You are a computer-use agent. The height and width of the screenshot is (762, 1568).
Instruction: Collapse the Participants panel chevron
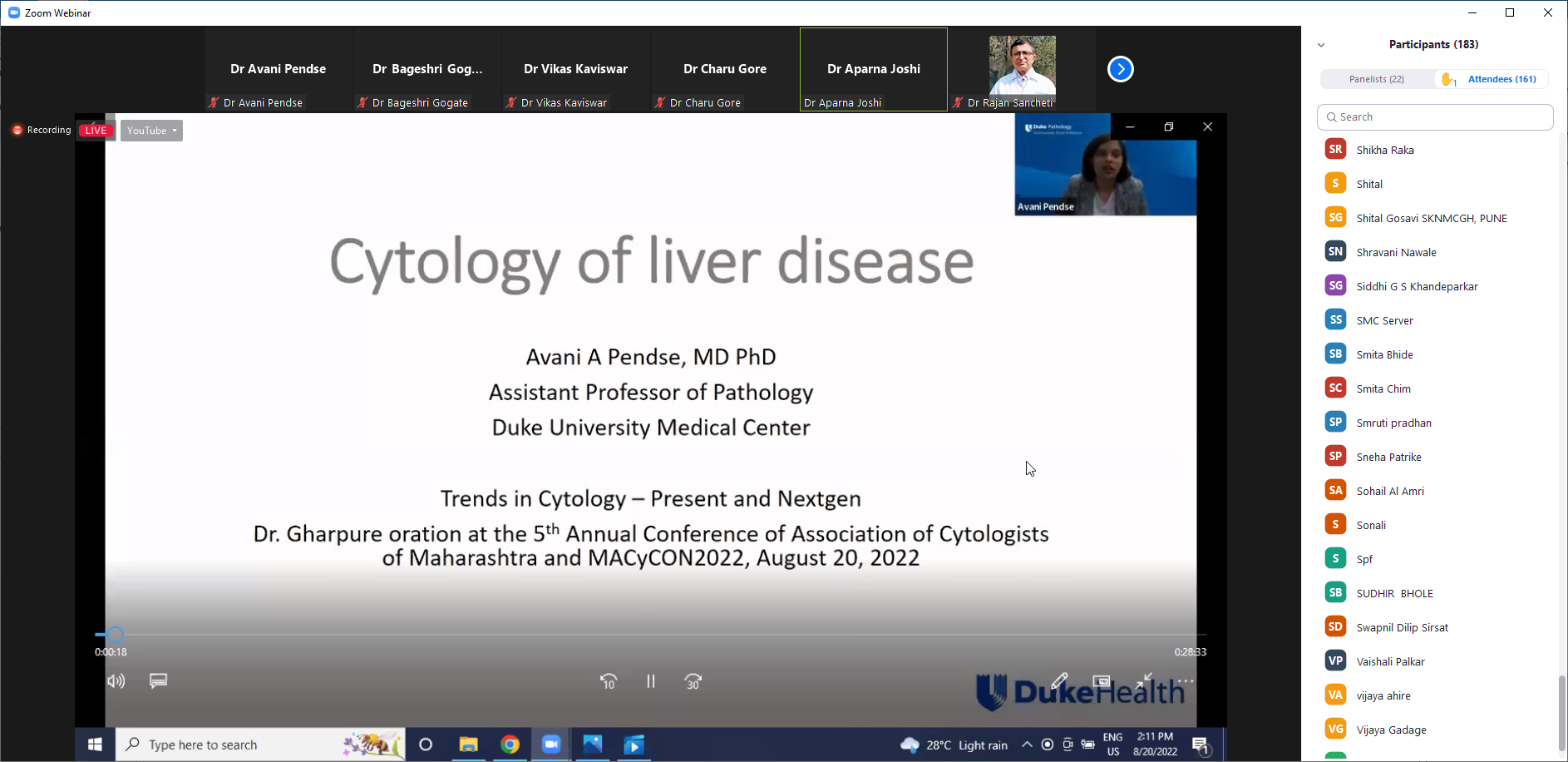1321,45
